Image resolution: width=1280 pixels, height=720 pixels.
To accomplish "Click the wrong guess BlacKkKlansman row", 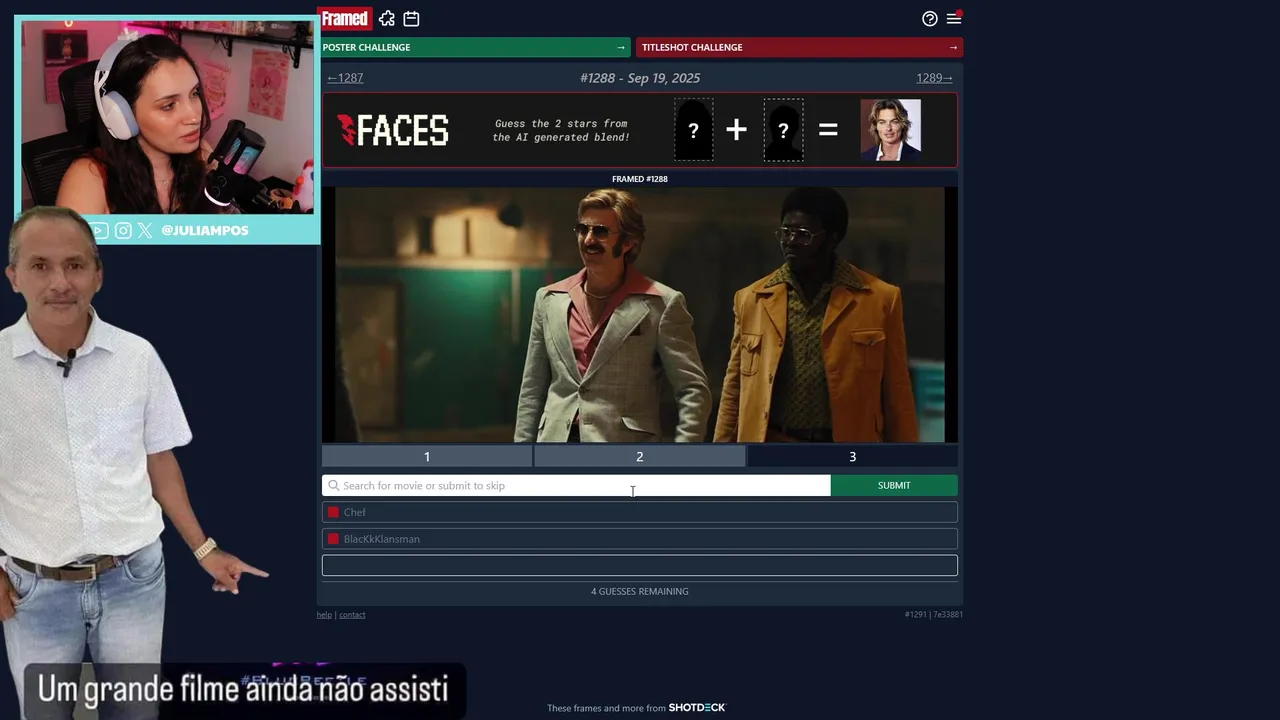I will pos(640,539).
